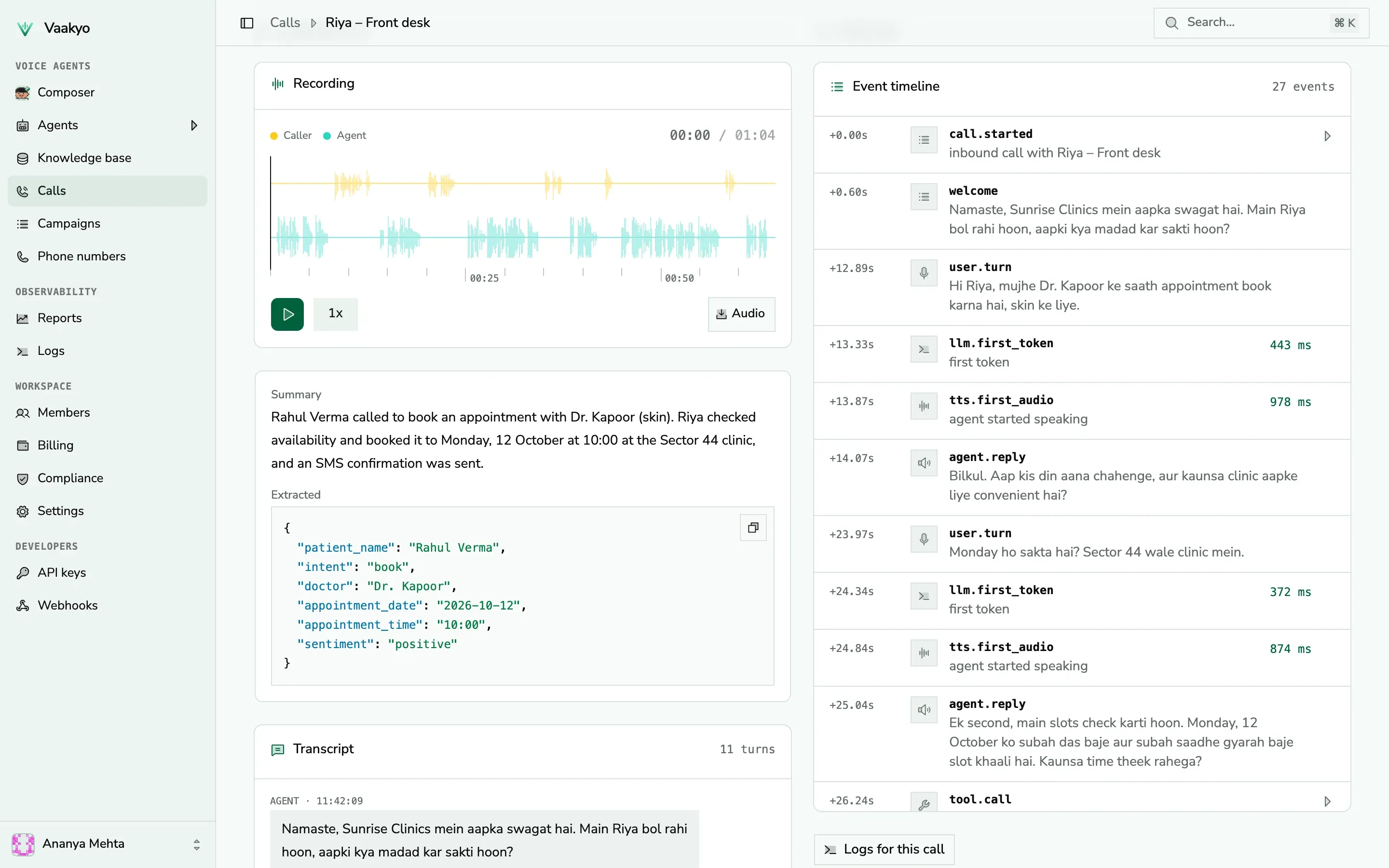Download the Audio file
The height and width of the screenshot is (868, 1389).
click(x=741, y=314)
